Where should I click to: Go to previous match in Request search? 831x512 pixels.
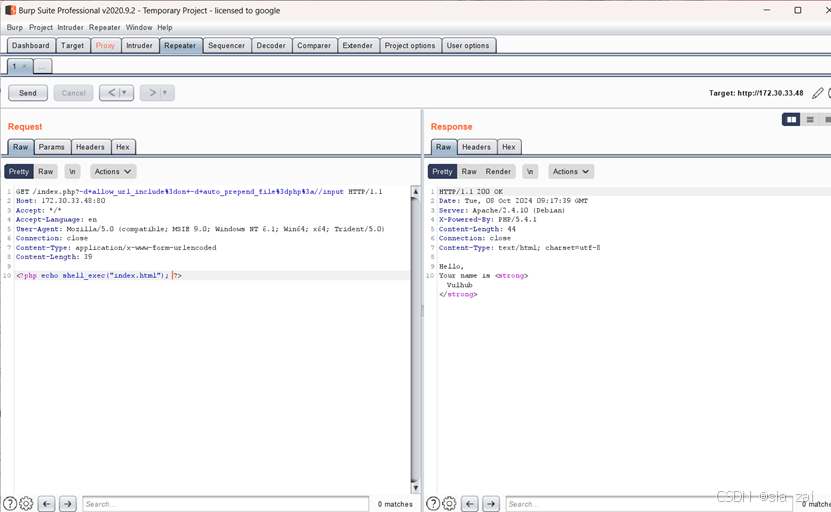point(47,504)
